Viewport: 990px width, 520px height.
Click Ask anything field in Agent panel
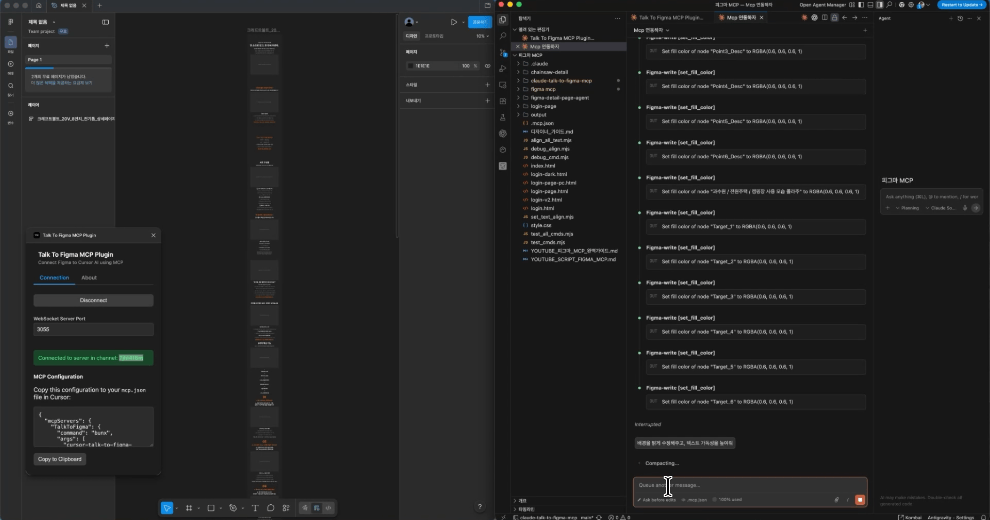(931, 197)
